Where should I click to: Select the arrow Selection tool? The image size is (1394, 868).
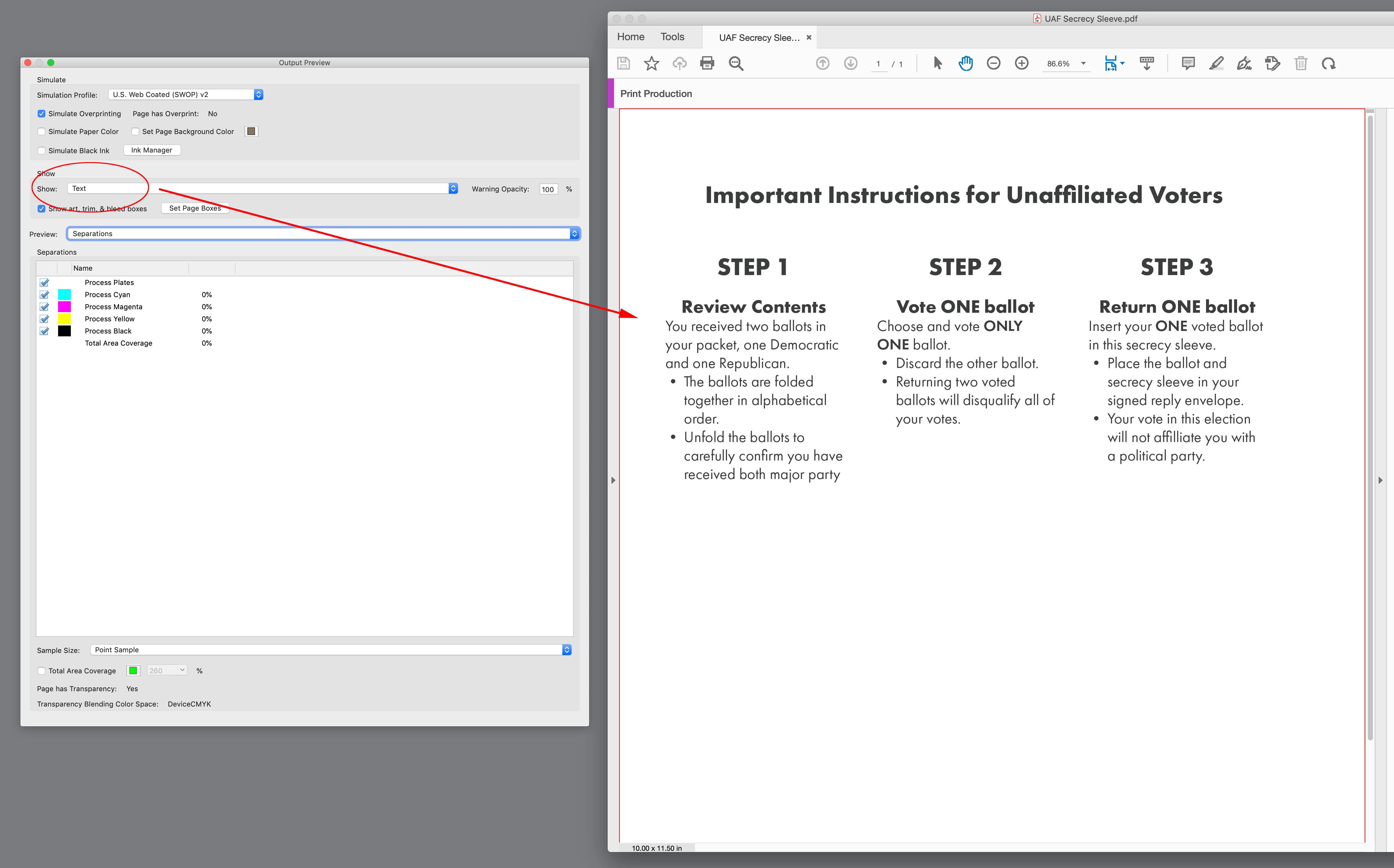[938, 63]
